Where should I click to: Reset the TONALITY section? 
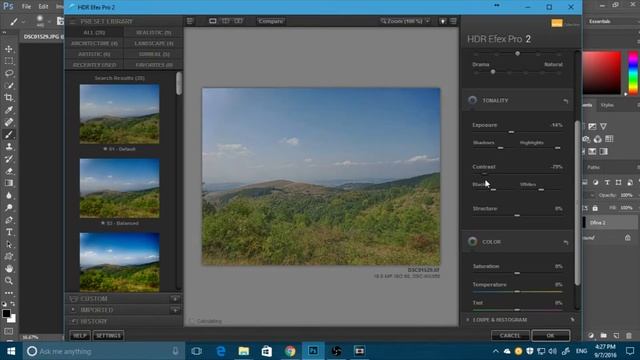(x=565, y=101)
